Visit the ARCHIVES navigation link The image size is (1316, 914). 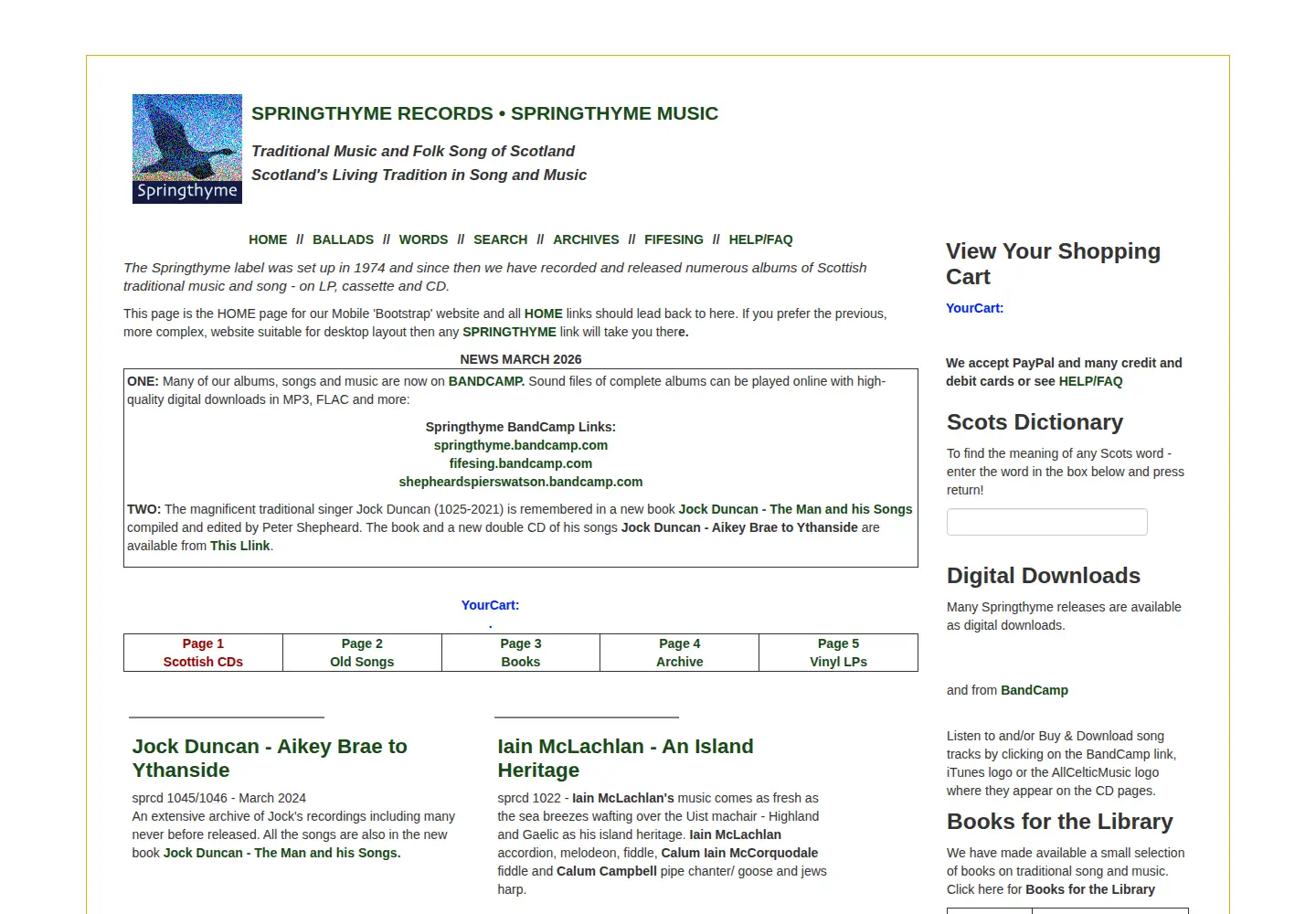point(586,239)
